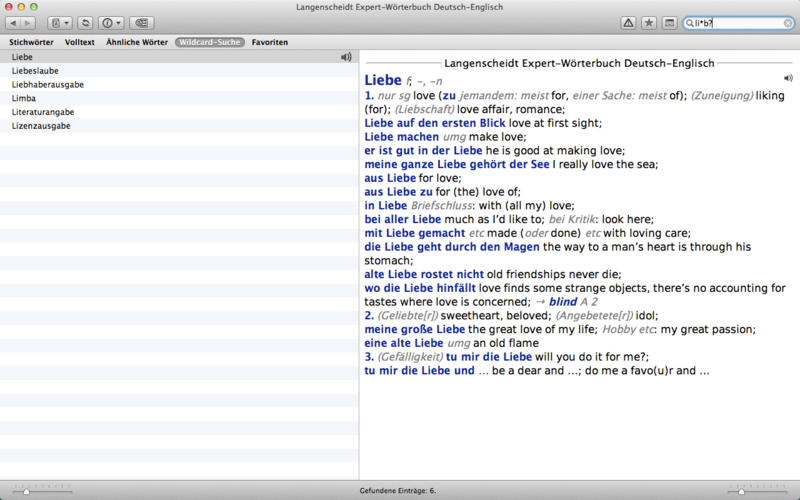The height and width of the screenshot is (500, 800).
Task: Follow the blind cross-reference link
Action: [563, 302]
